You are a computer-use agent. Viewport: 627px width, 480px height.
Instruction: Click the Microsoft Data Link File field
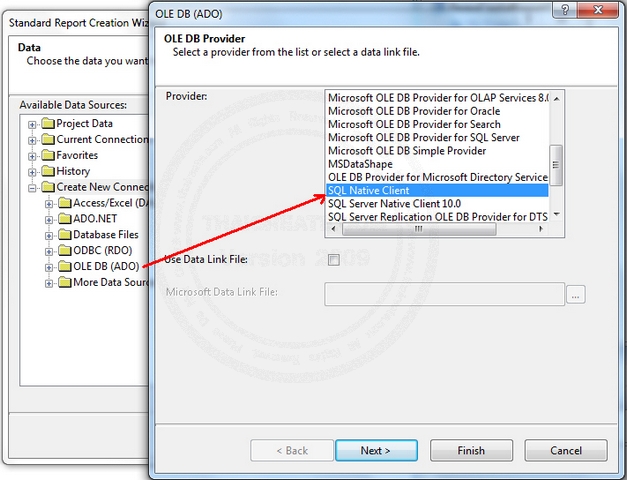point(444,294)
